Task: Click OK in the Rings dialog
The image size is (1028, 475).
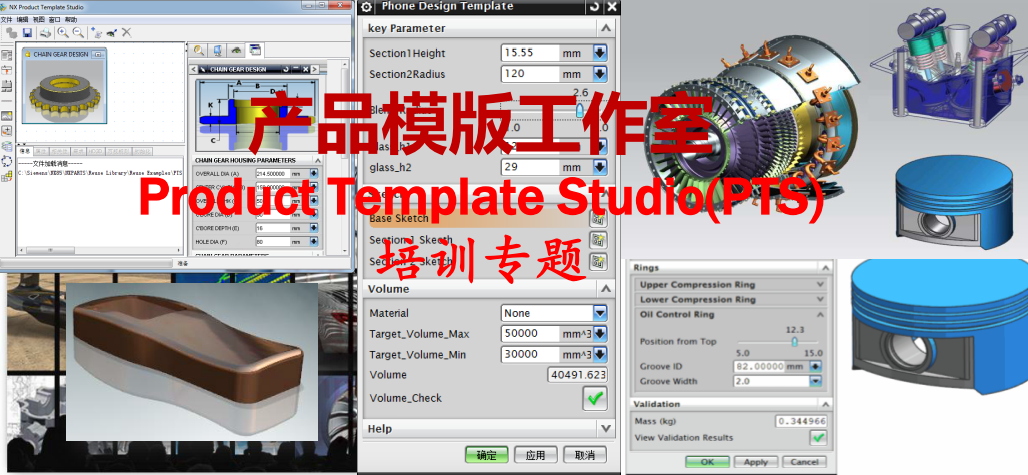Action: click(707, 462)
